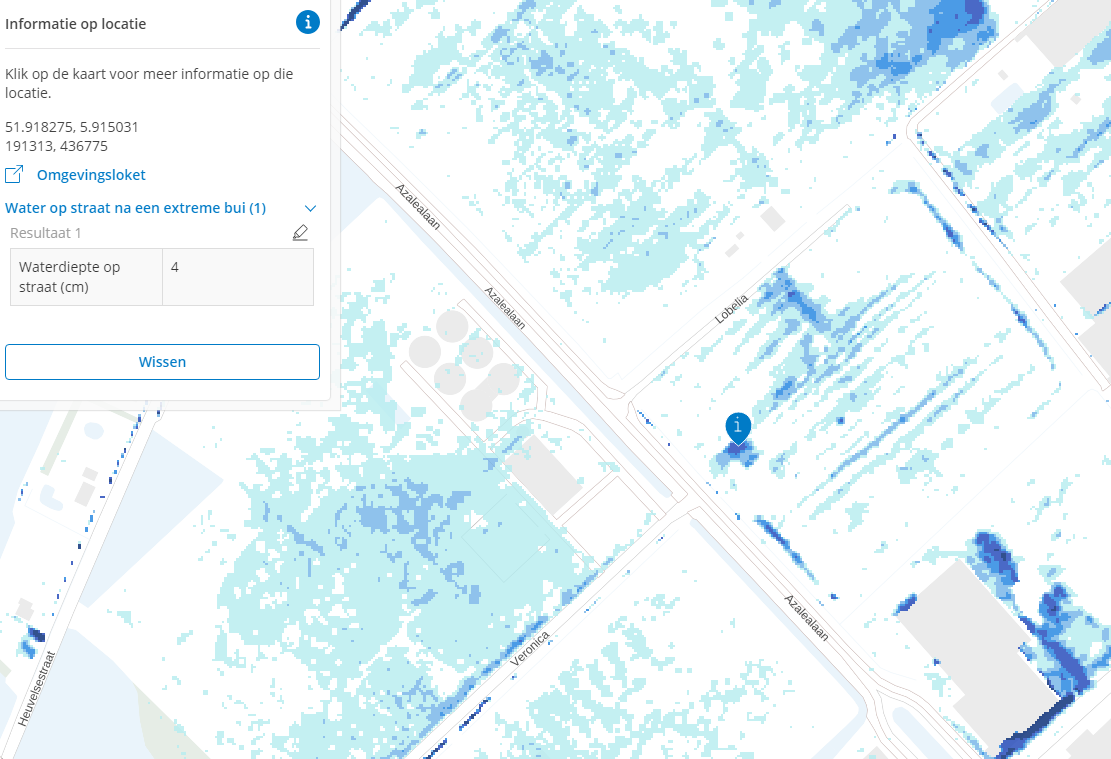The width and height of the screenshot is (1111, 759).
Task: Click the Wissen button
Action: [x=162, y=362]
